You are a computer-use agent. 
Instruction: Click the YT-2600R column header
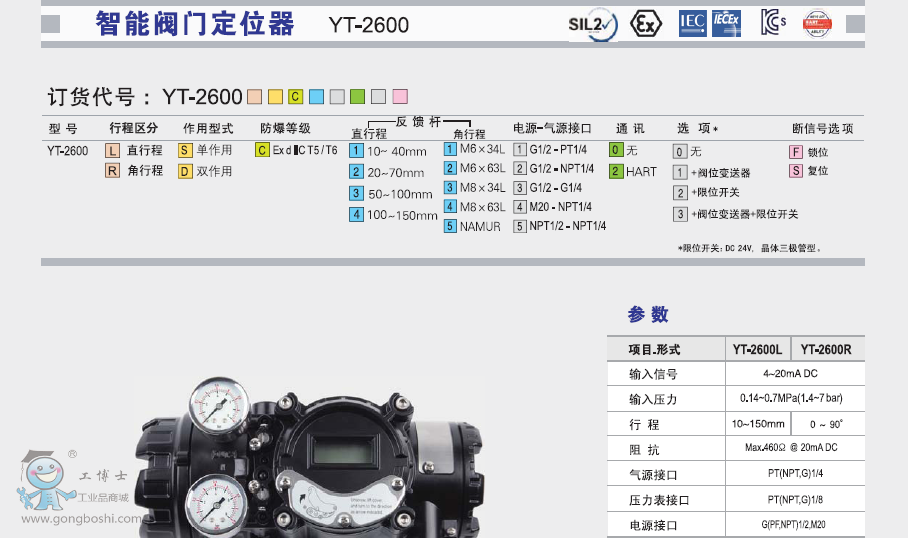click(826, 349)
